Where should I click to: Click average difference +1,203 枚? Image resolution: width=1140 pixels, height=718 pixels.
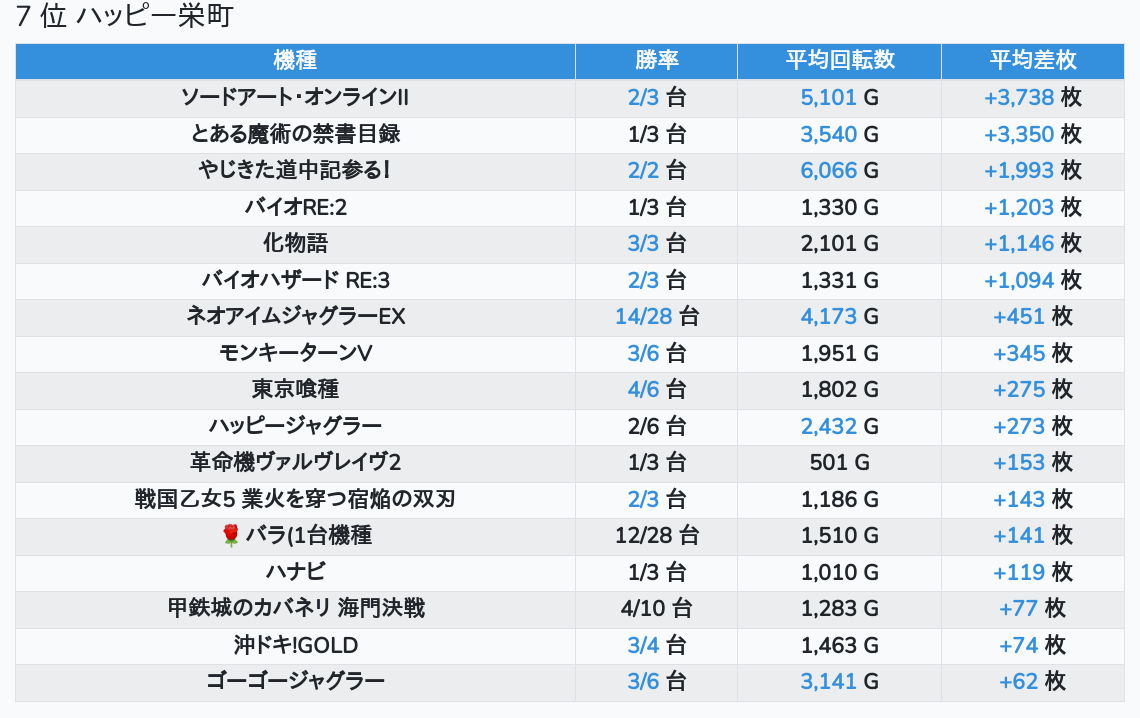(x=1032, y=207)
